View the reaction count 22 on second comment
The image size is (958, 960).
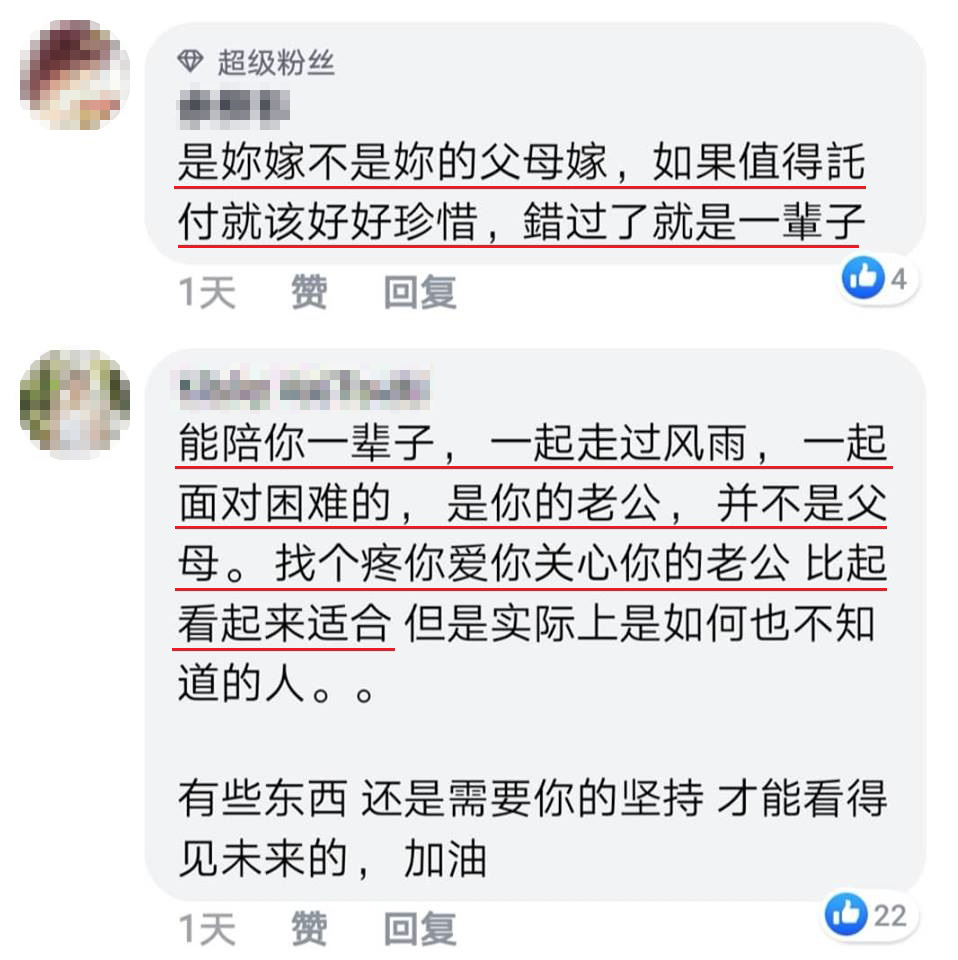coord(890,916)
